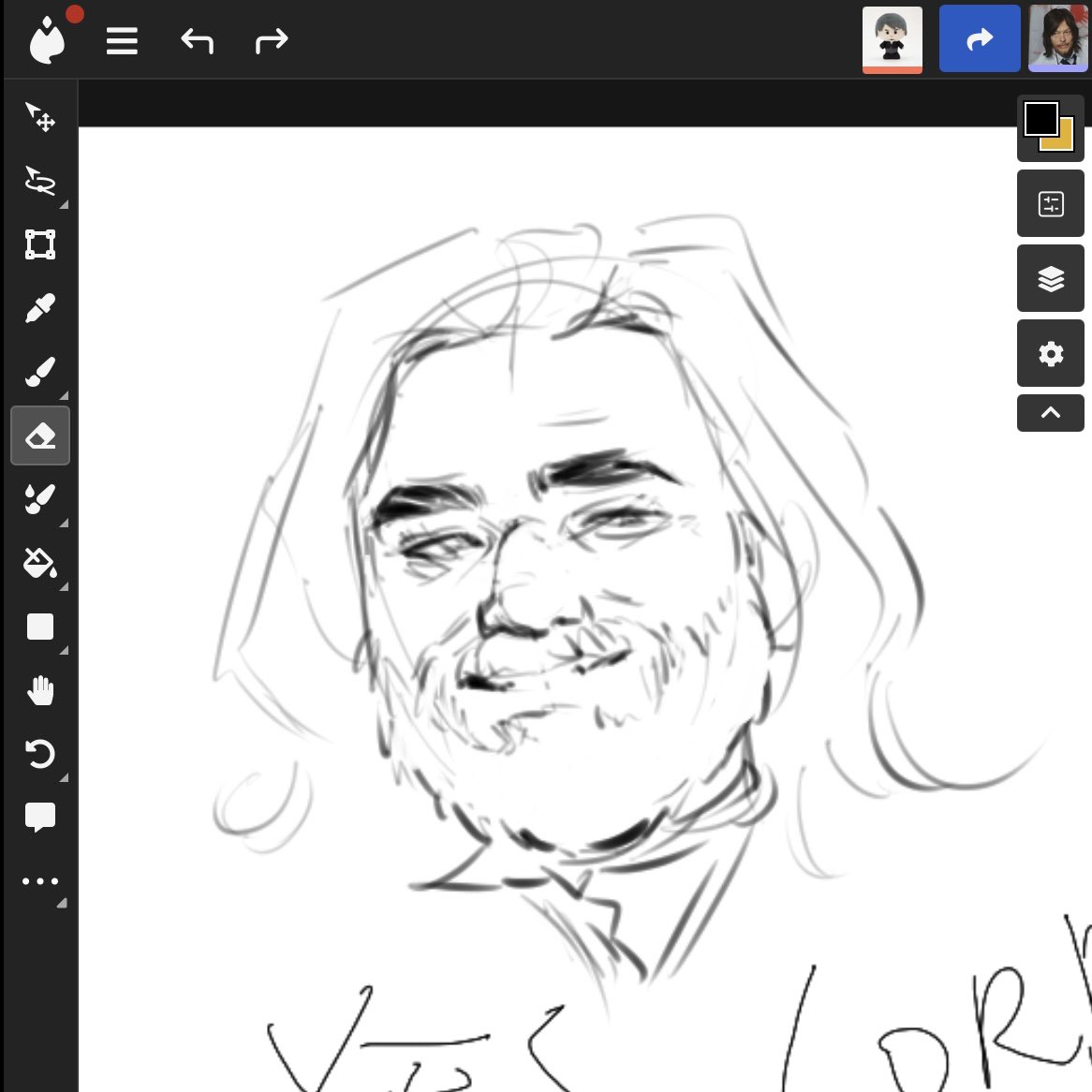Select the Brush tool
The height and width of the screenshot is (1092, 1092).
40,371
